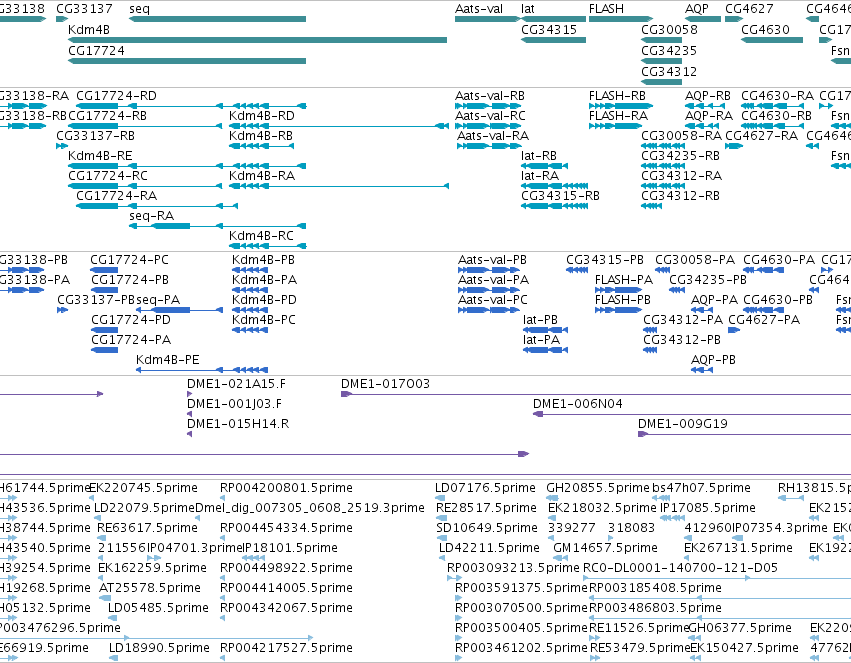Select transcript CG4627-RA
Image resolution: width=851 pixels, height=663 pixels.
point(734,146)
